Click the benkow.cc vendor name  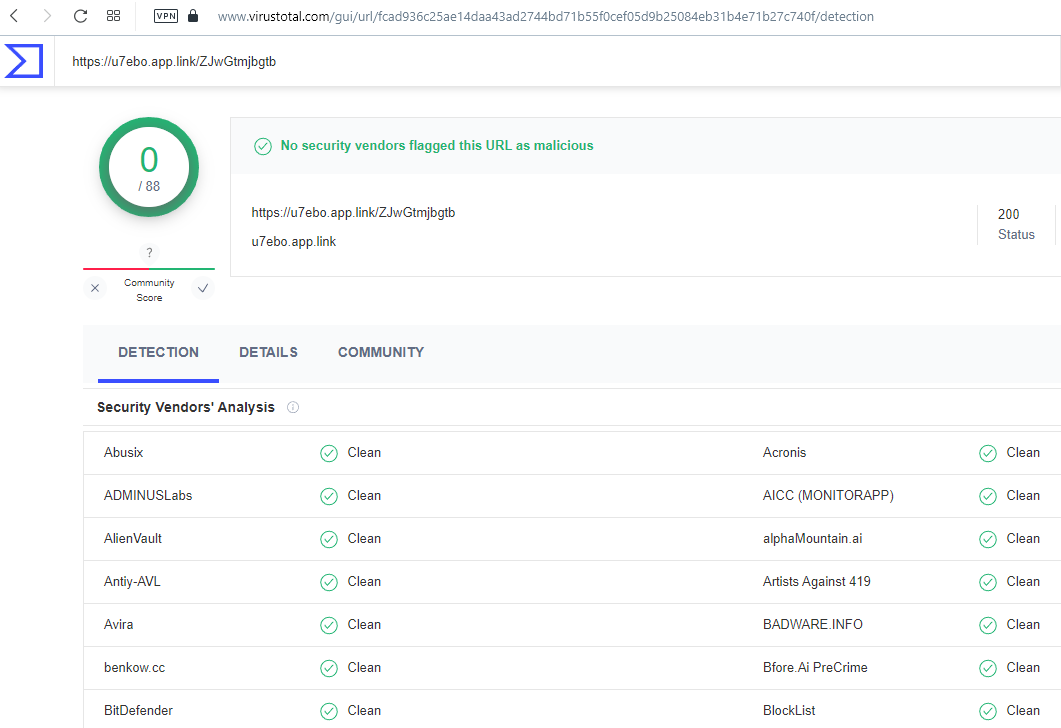pyautogui.click(x=134, y=668)
